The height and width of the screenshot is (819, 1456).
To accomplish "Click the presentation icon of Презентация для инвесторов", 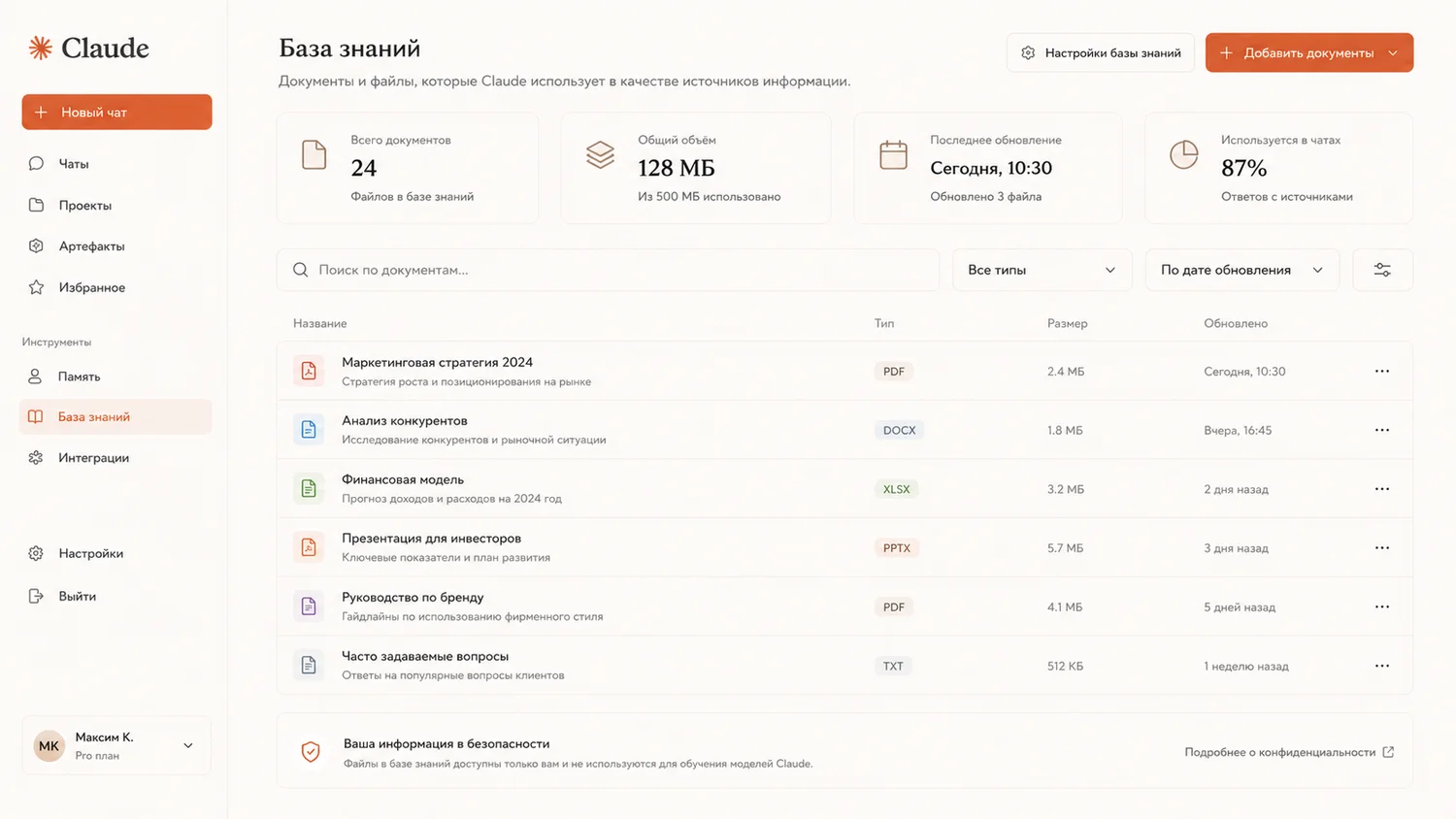I will click(x=309, y=547).
